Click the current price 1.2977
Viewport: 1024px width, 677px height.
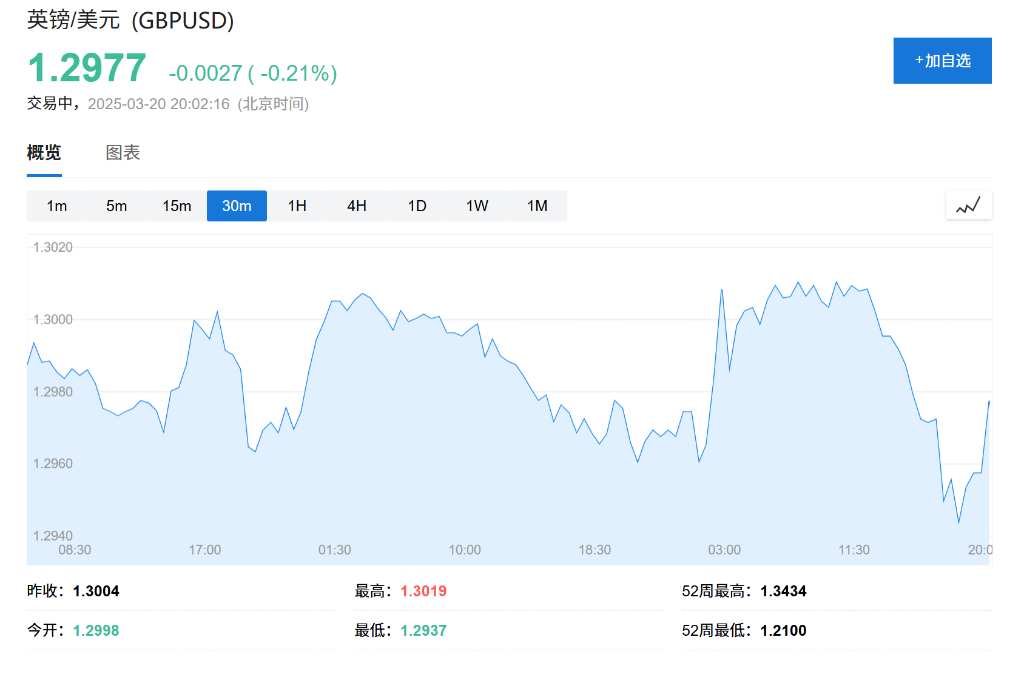(87, 68)
